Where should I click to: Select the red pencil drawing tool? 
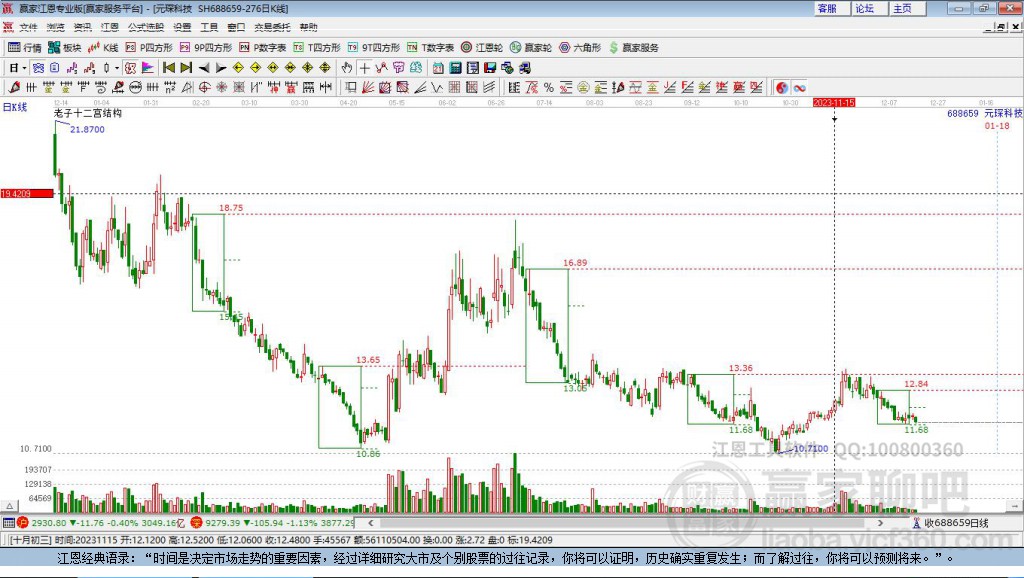14,88
